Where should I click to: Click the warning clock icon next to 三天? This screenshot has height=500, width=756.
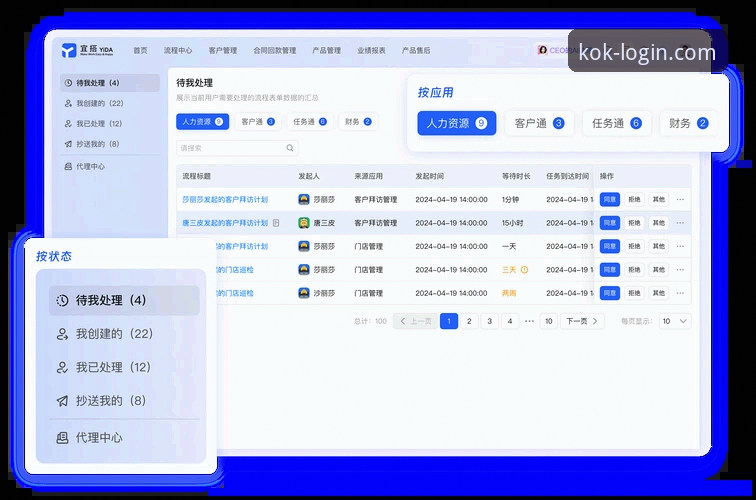(525, 270)
